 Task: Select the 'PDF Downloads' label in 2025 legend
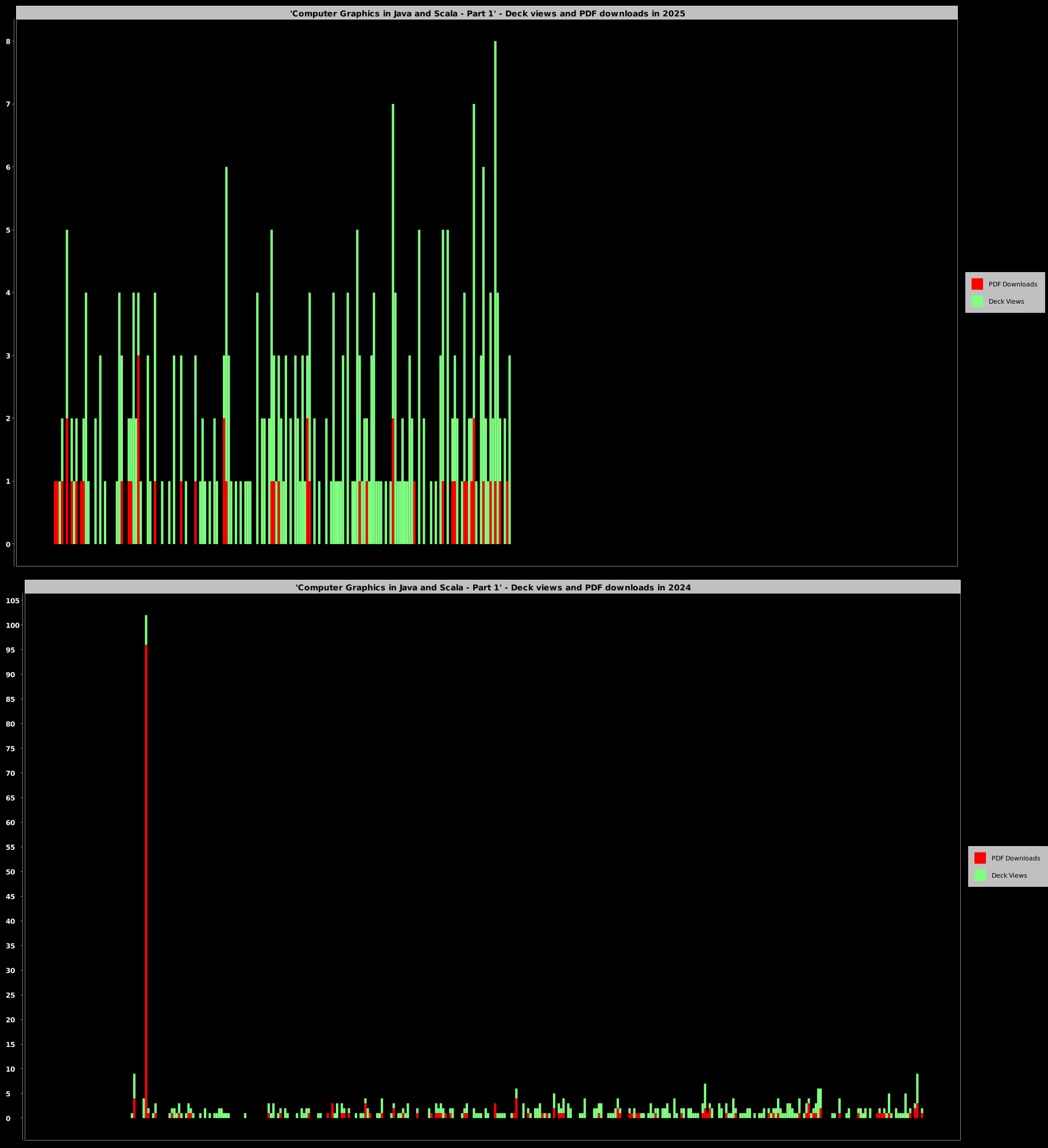[1012, 284]
